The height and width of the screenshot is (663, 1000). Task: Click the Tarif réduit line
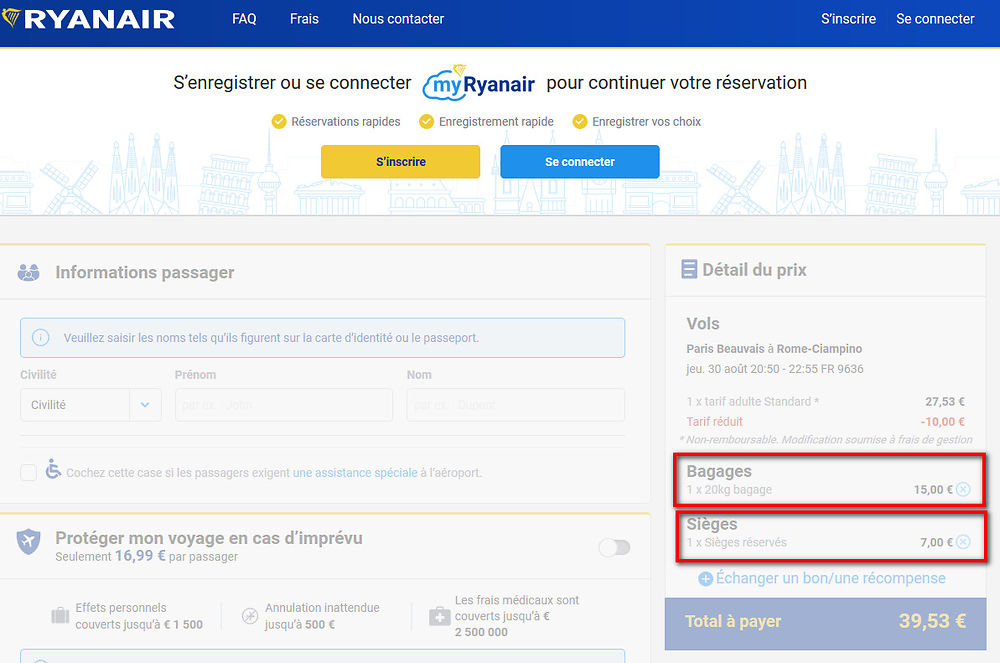pyautogui.click(x=825, y=421)
